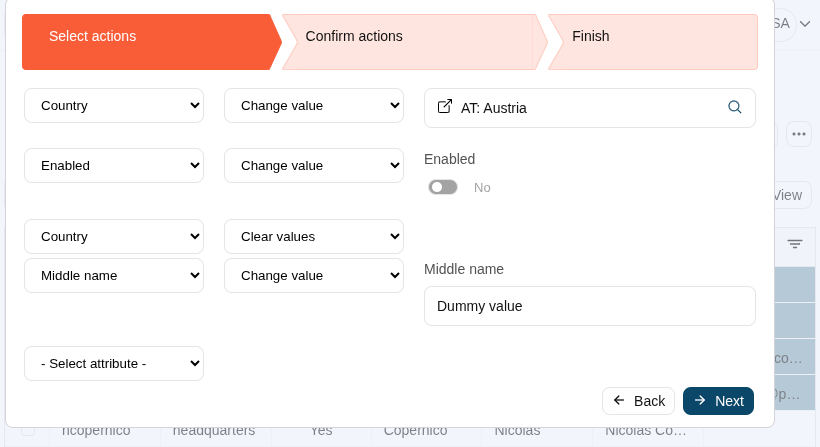Tick the checkbox in the ncopernico row
The height and width of the screenshot is (447, 820).
point(28,431)
